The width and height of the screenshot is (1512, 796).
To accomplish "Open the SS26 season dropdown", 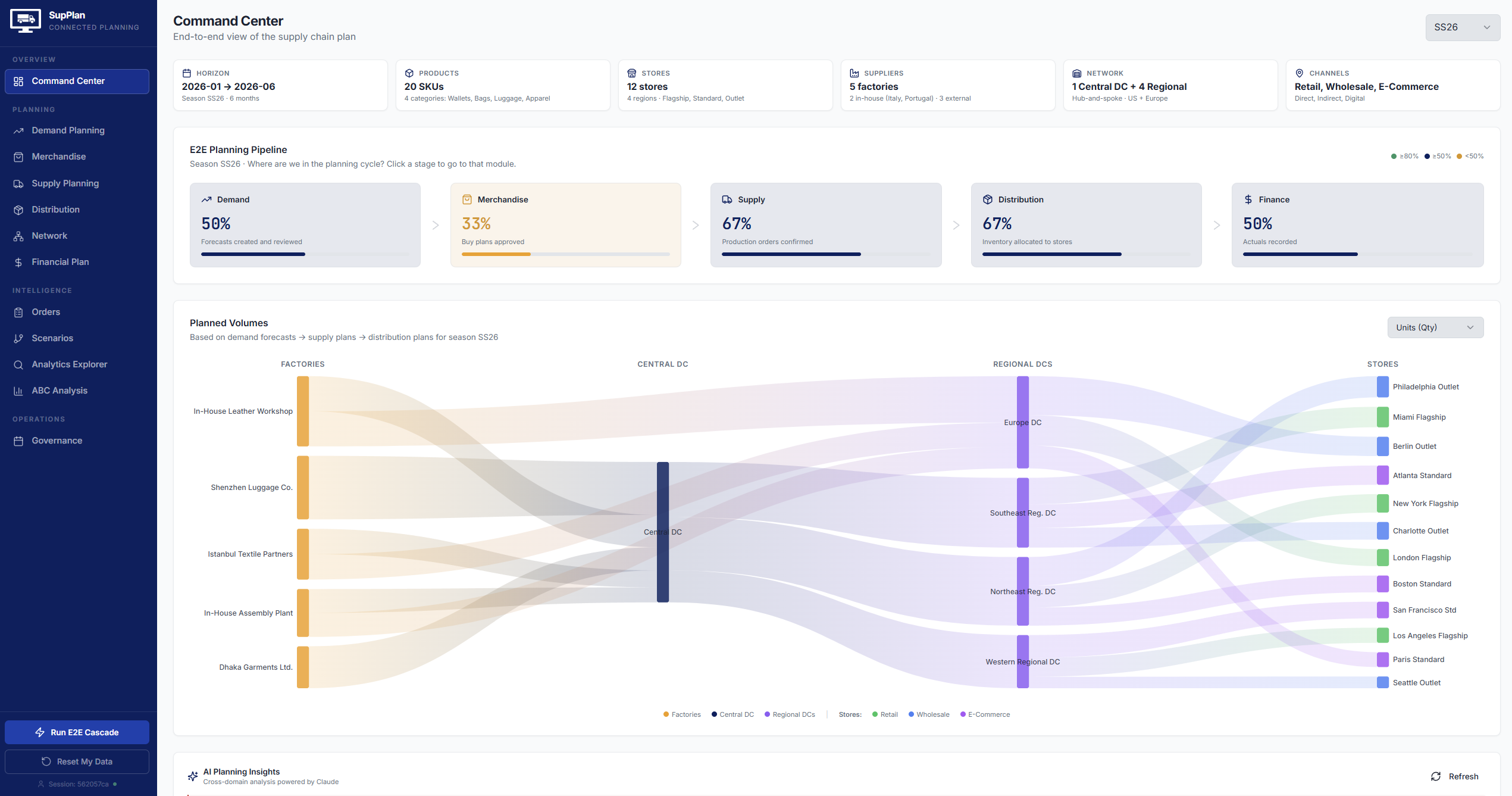I will click(x=1462, y=27).
